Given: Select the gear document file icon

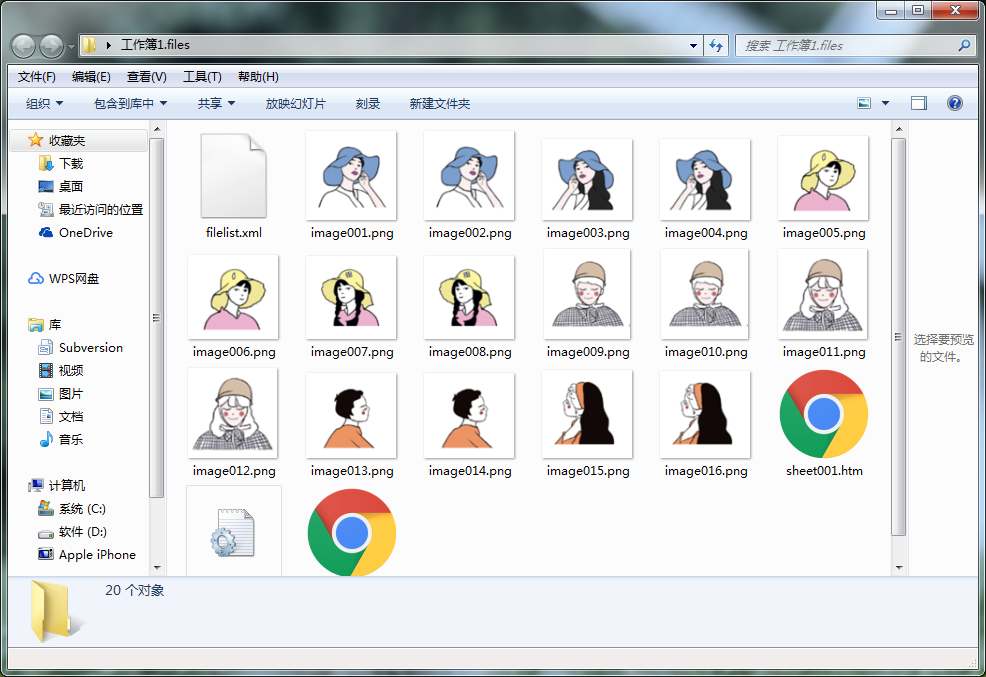Looking at the screenshot, I should pyautogui.click(x=234, y=532).
